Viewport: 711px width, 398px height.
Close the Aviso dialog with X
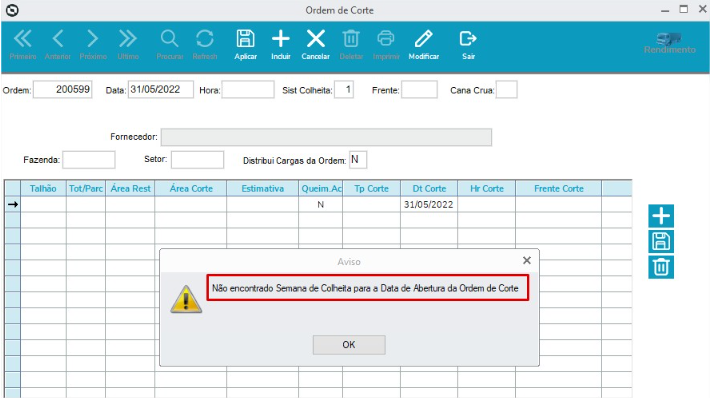pyautogui.click(x=526, y=260)
